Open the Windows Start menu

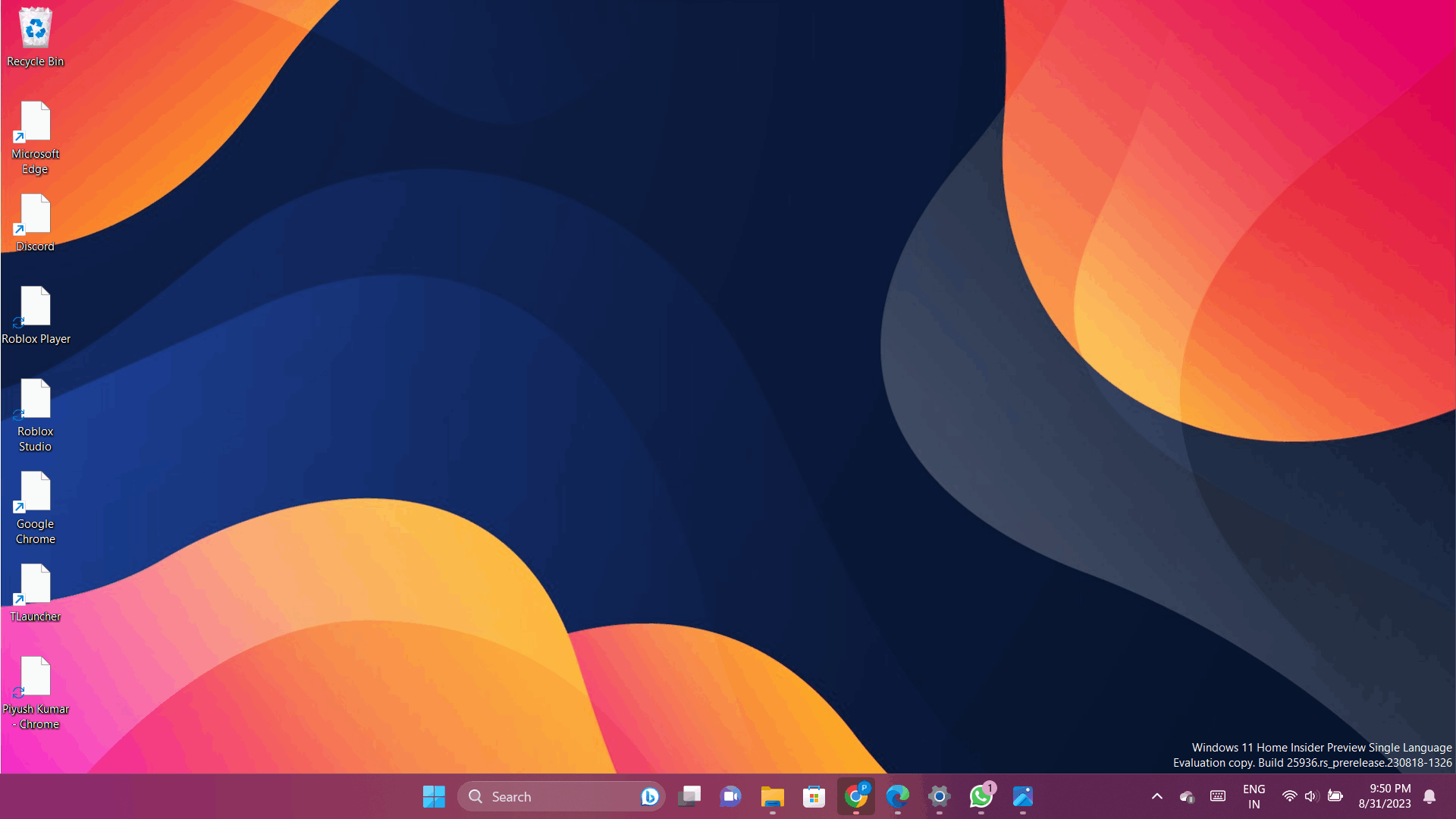click(x=434, y=796)
